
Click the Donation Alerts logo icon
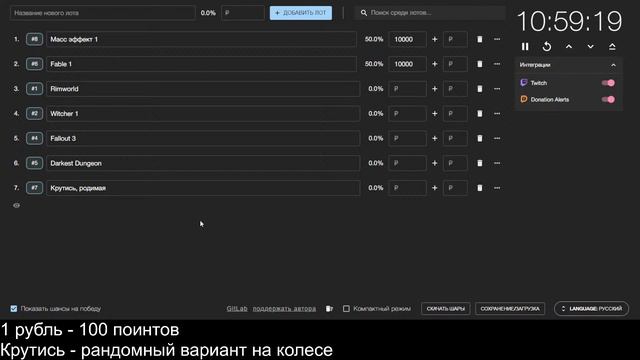(524, 100)
